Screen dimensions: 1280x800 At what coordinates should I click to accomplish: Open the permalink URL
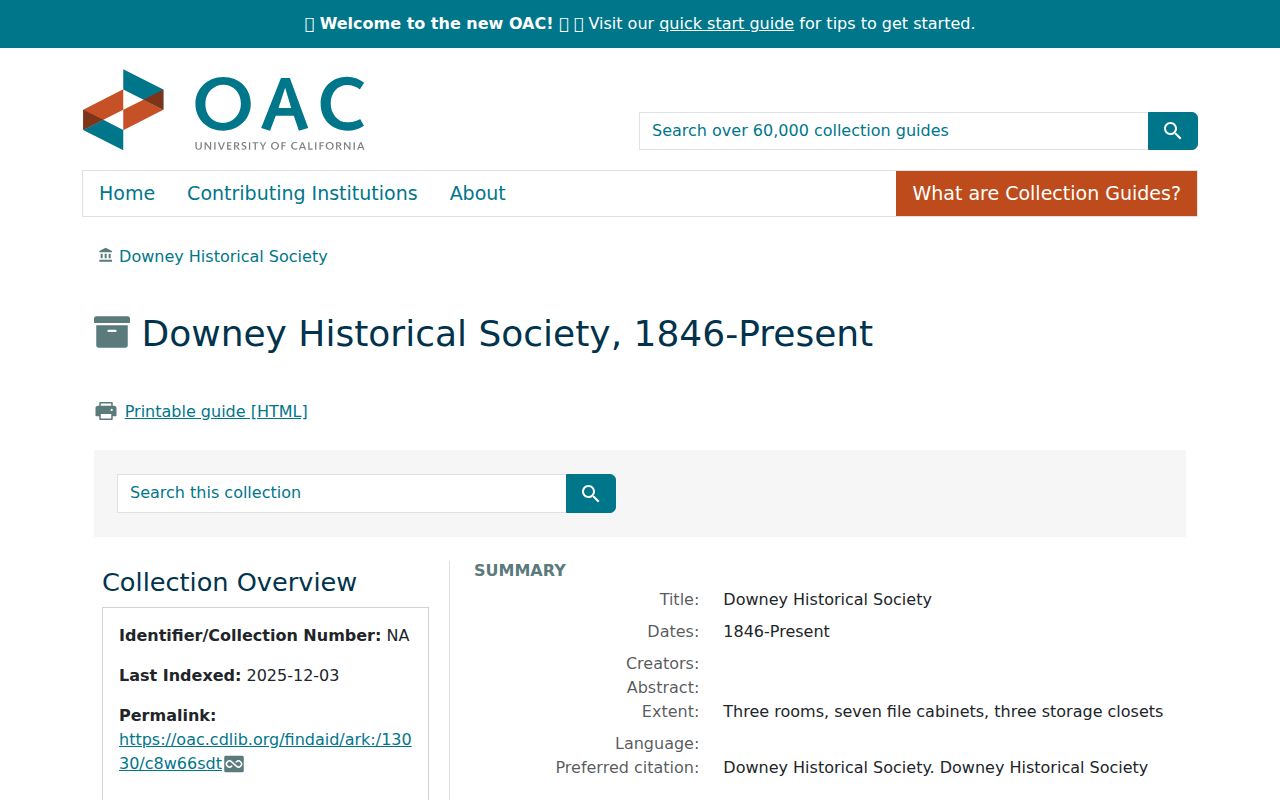[x=265, y=752]
